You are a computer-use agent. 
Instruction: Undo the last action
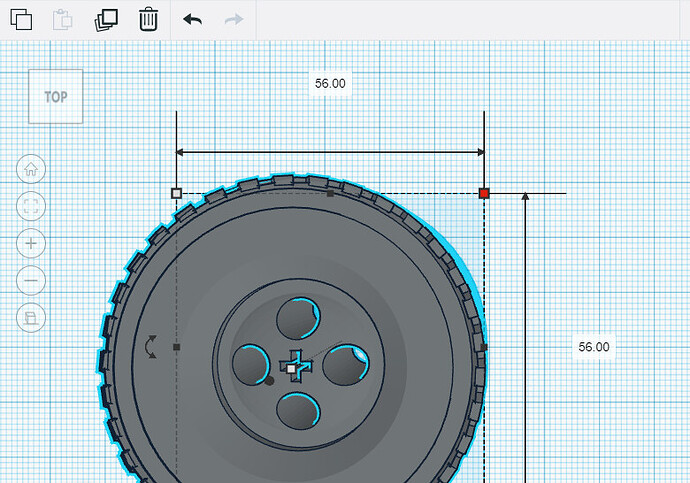[x=192, y=19]
